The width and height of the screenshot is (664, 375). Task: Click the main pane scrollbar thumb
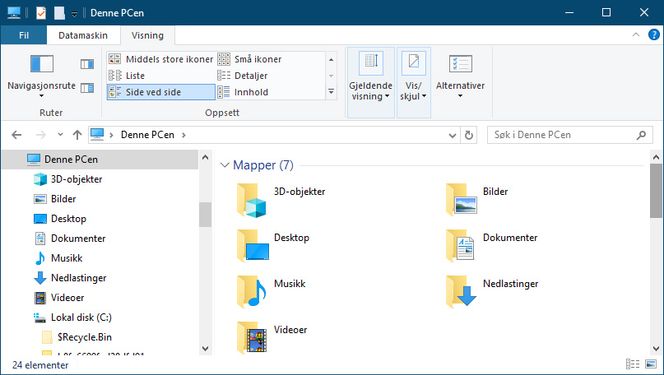point(656,191)
